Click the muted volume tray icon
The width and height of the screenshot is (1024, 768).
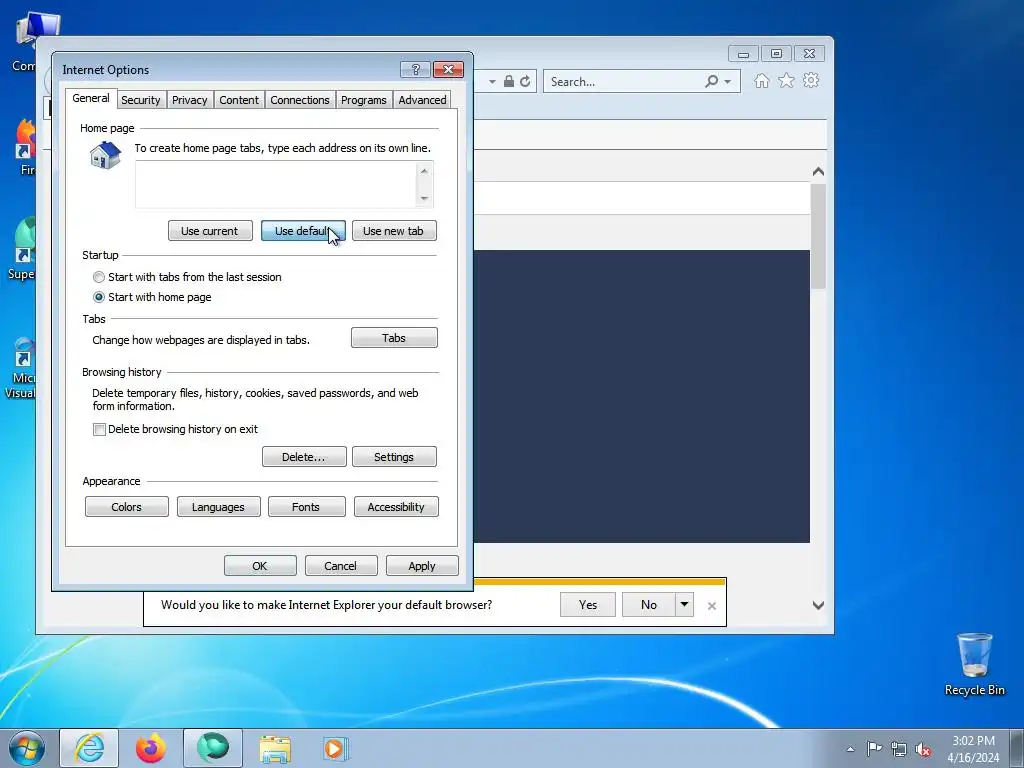coord(923,749)
